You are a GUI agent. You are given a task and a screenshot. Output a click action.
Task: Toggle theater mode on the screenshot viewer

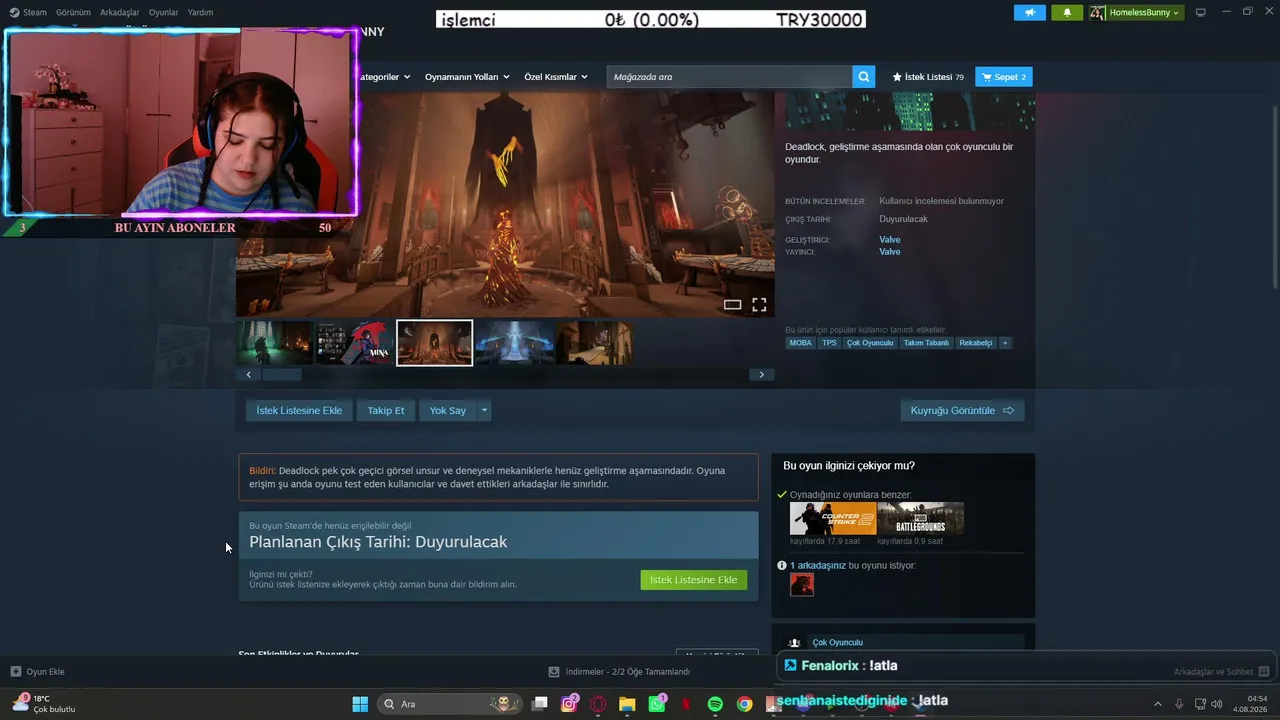pyautogui.click(x=732, y=305)
